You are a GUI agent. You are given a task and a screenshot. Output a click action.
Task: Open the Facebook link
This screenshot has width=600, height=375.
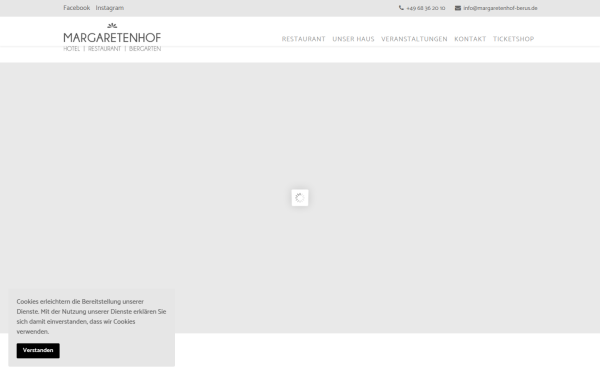(x=77, y=8)
